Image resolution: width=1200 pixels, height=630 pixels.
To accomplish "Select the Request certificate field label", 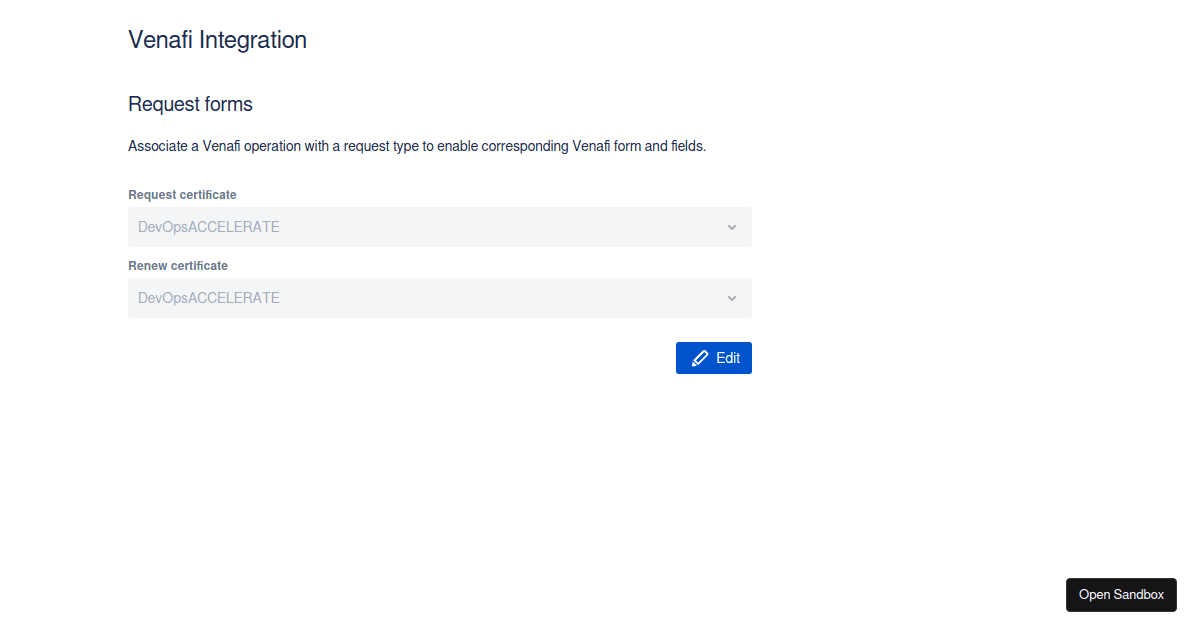I will [182, 194].
